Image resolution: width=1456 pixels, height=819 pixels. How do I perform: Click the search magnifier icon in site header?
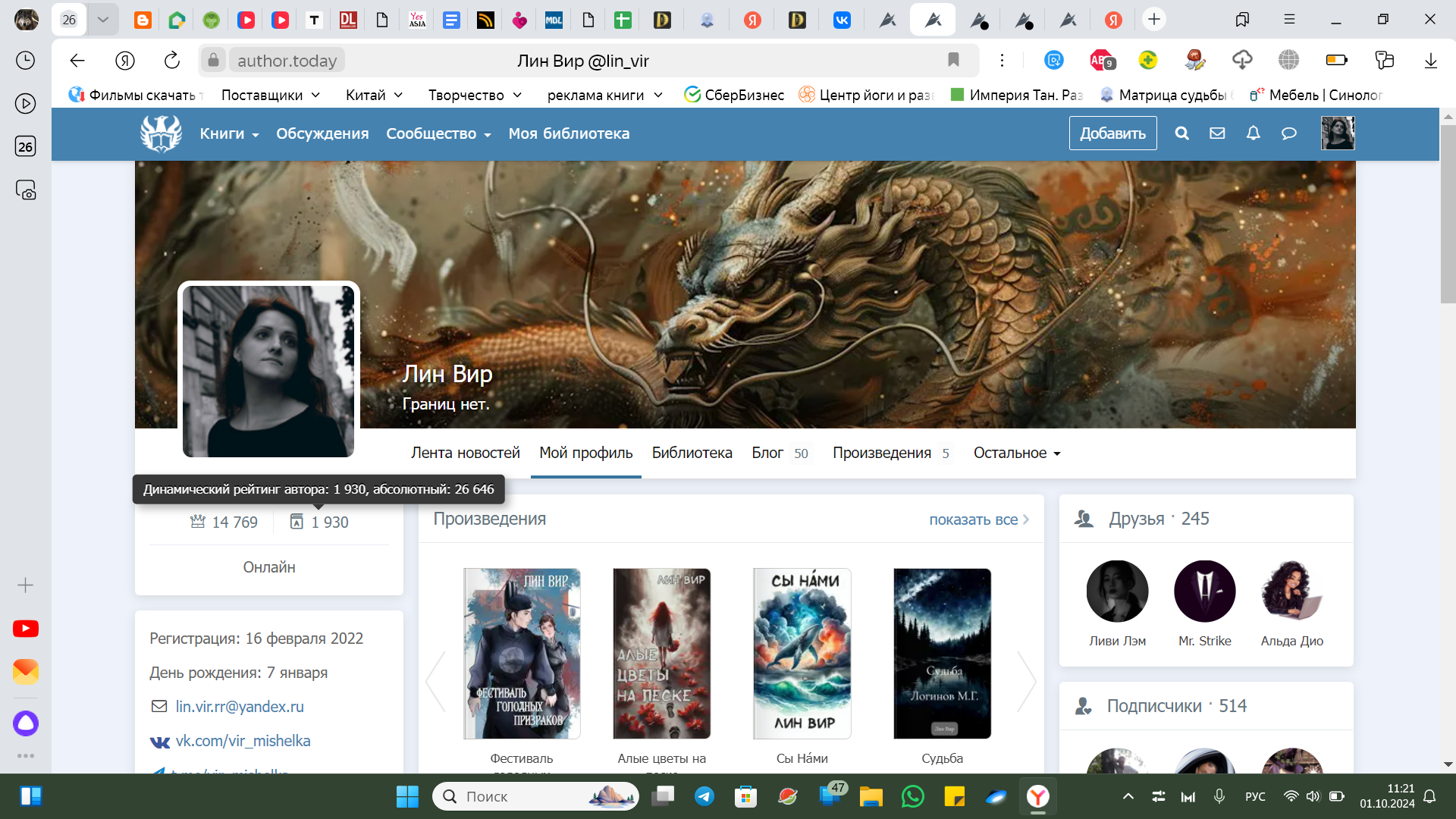pos(1181,133)
